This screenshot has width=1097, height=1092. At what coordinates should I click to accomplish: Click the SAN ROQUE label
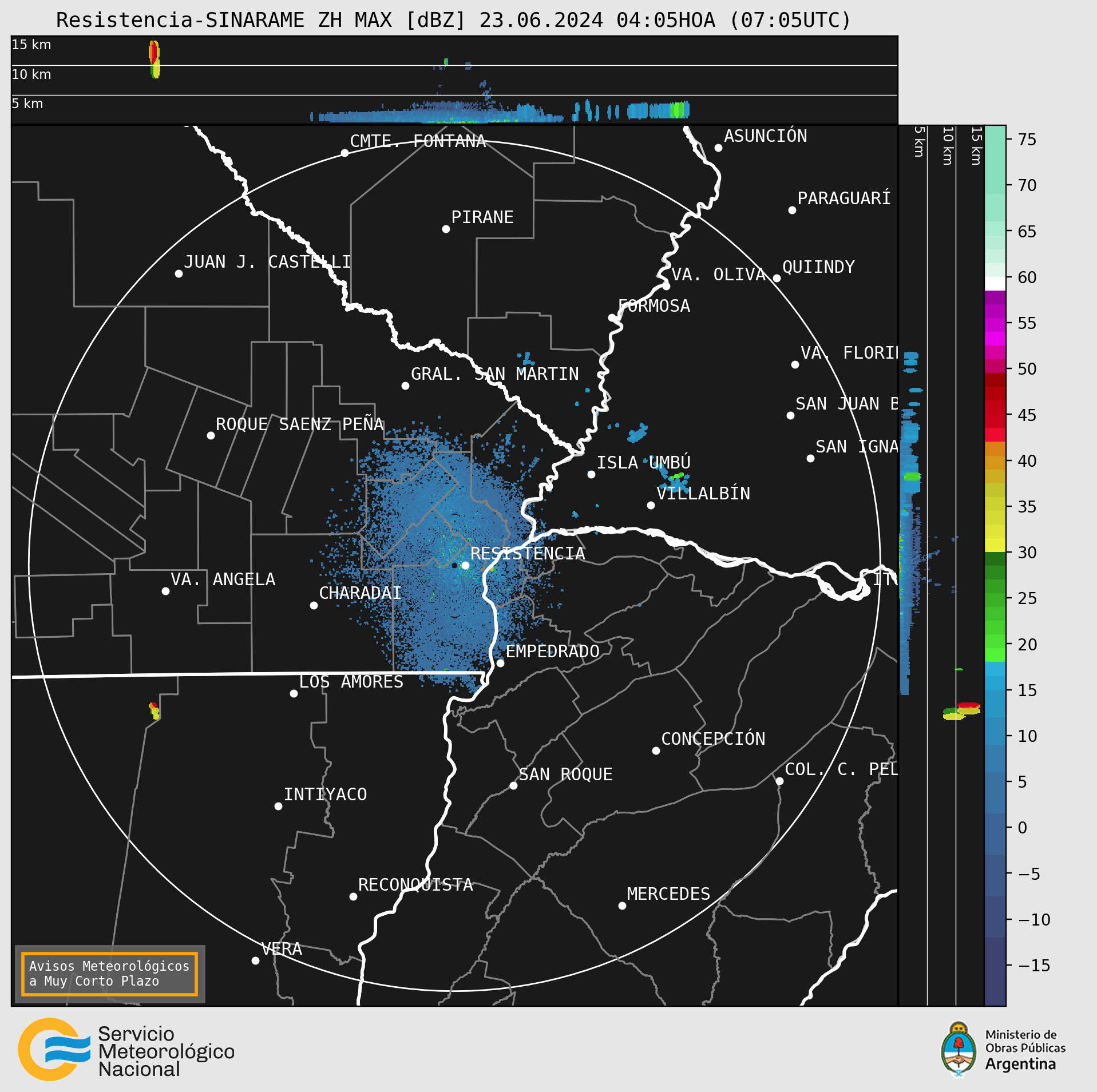click(x=566, y=774)
